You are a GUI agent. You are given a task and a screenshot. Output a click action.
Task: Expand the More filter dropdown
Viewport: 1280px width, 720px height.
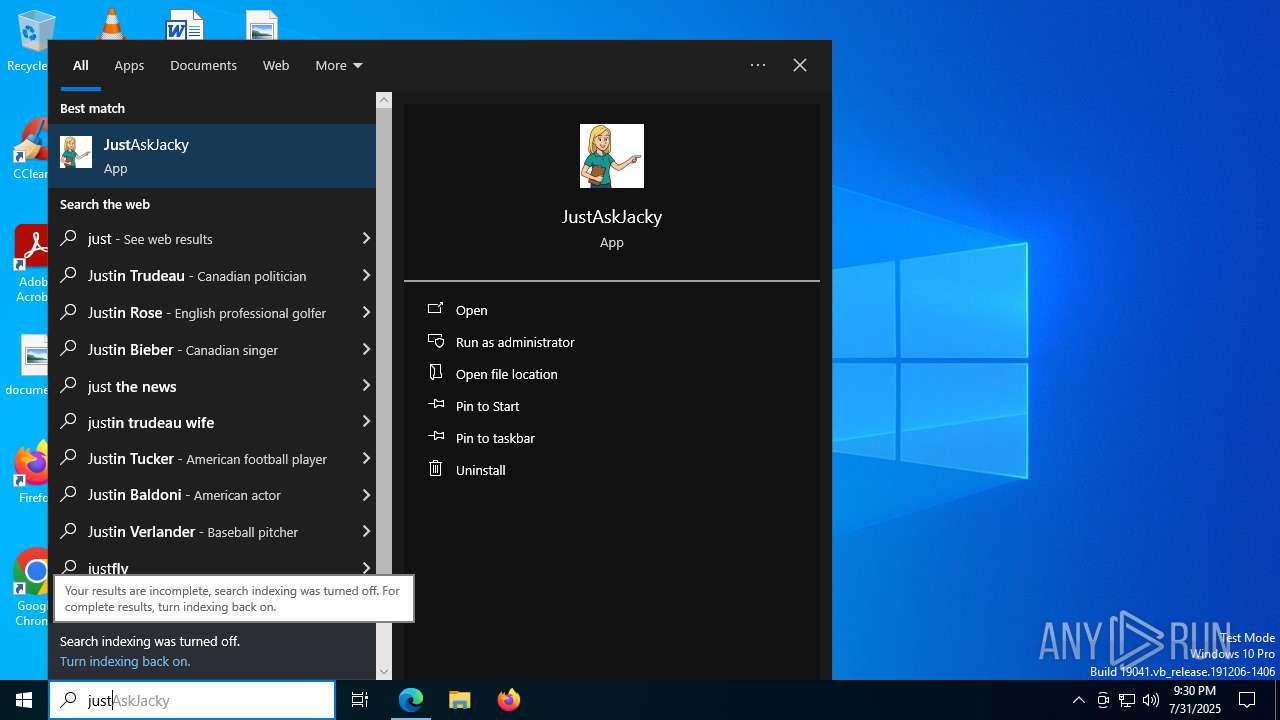point(339,65)
